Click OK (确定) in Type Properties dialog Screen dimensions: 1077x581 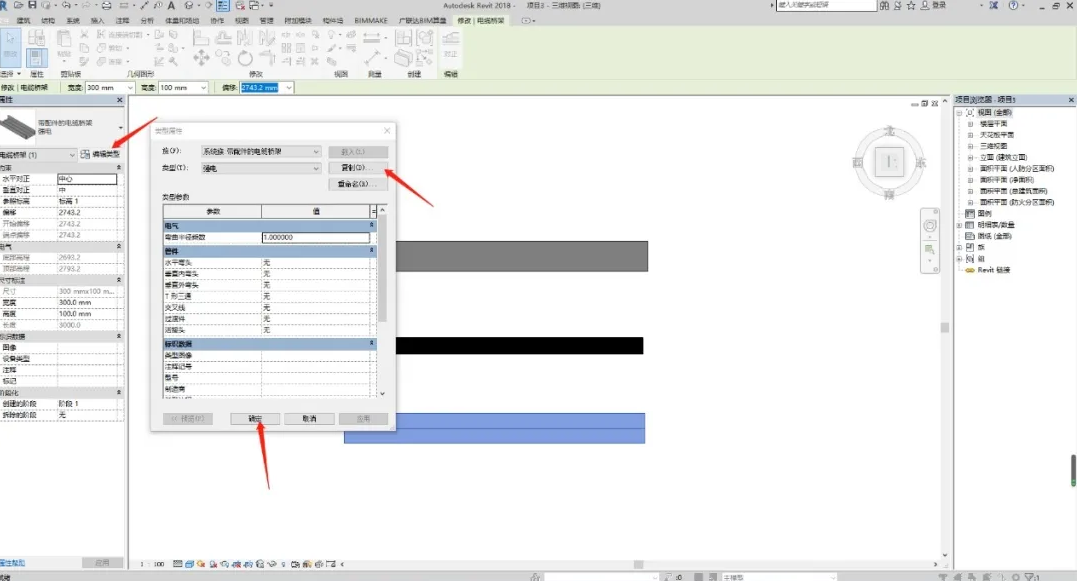tap(255, 418)
